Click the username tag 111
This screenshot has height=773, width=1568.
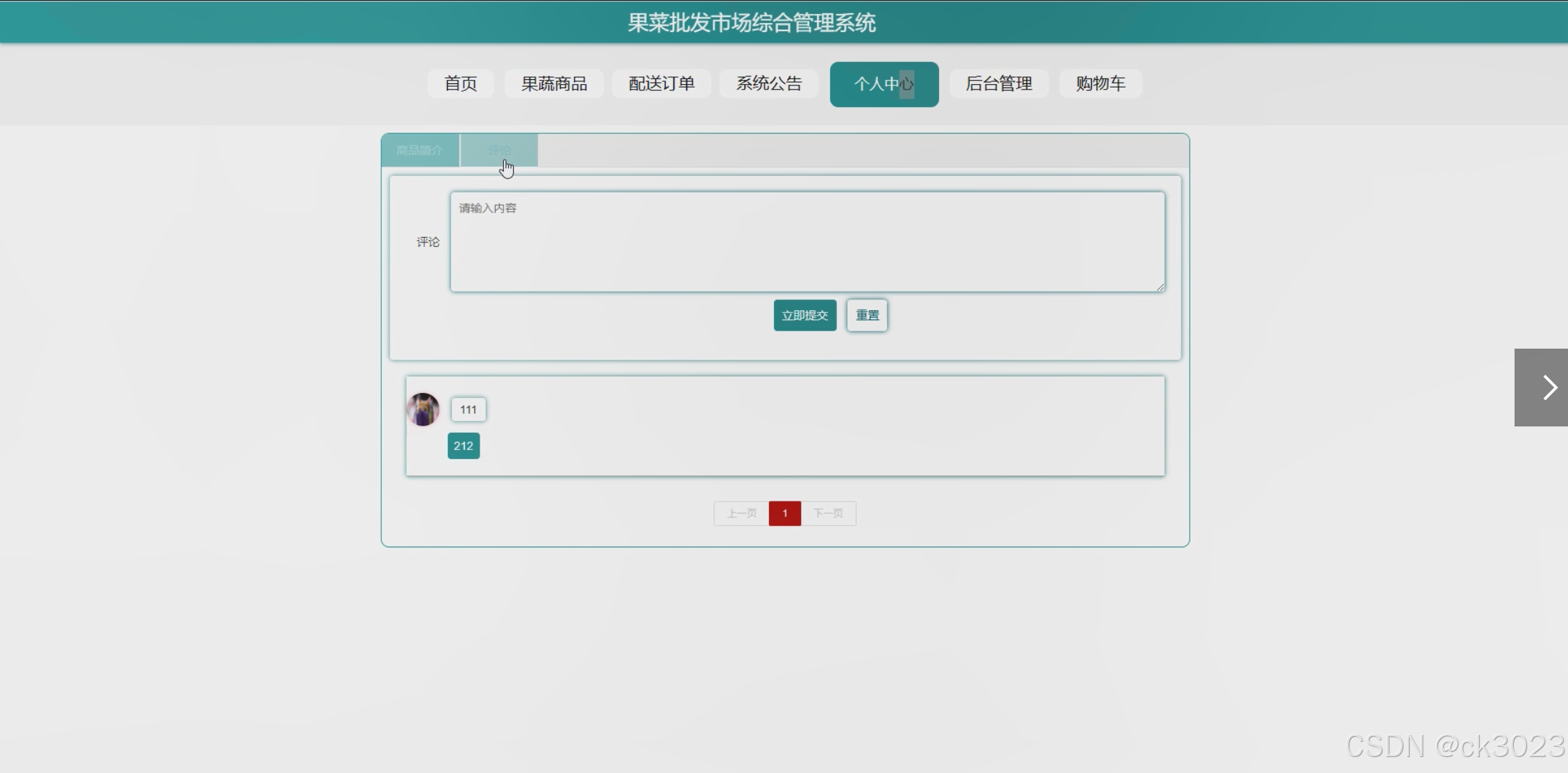click(x=469, y=409)
